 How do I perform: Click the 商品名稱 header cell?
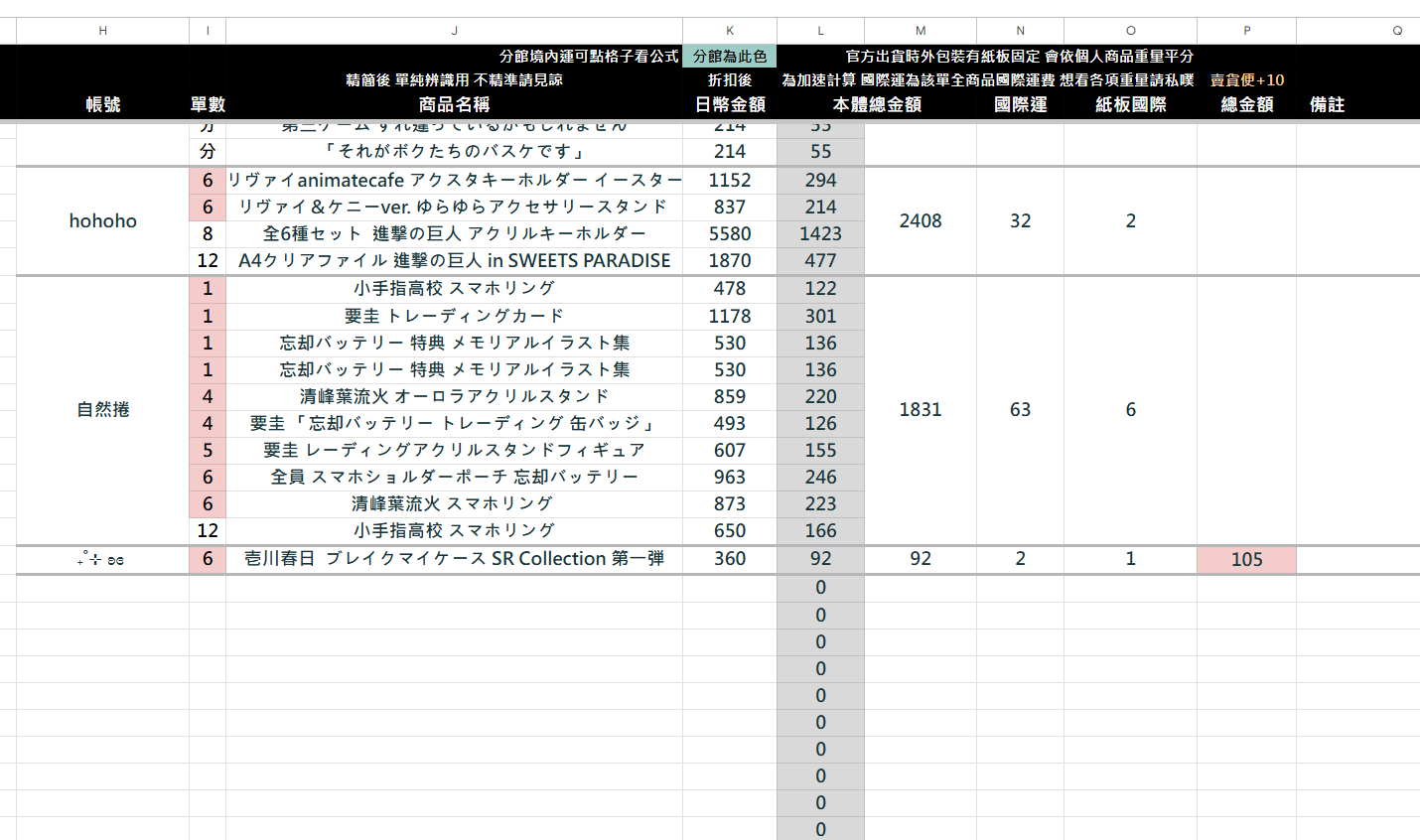point(454,104)
